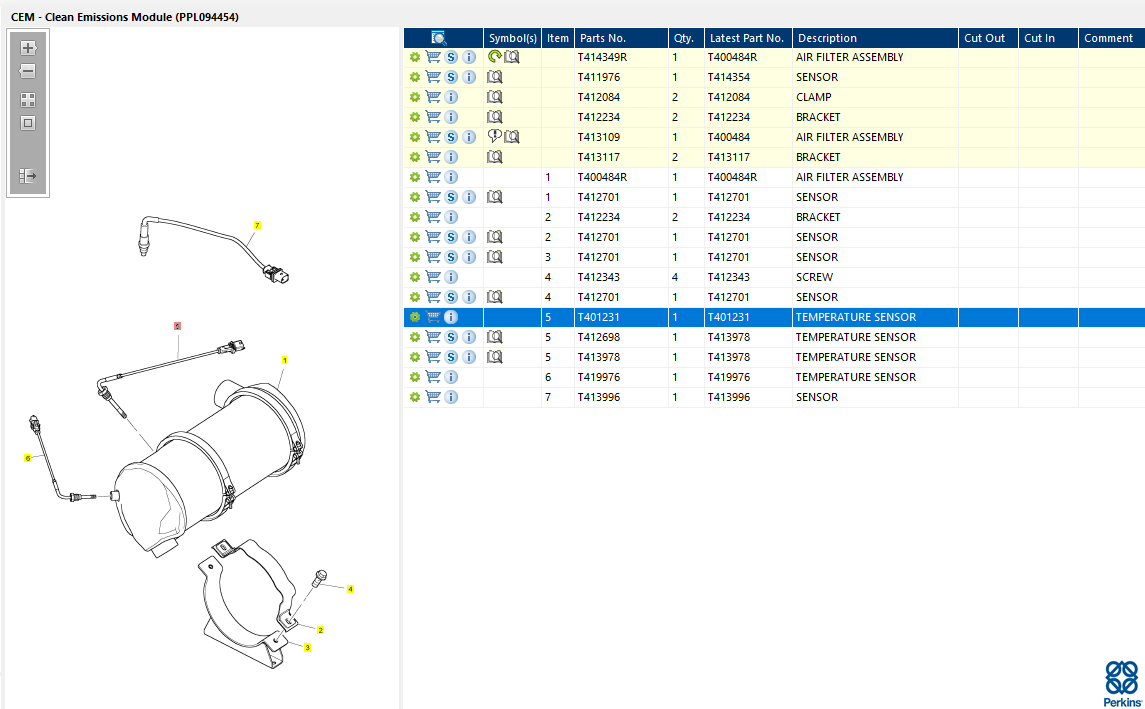The image size is (1145, 709).
Task: Click the Description column header
Action: (827, 38)
